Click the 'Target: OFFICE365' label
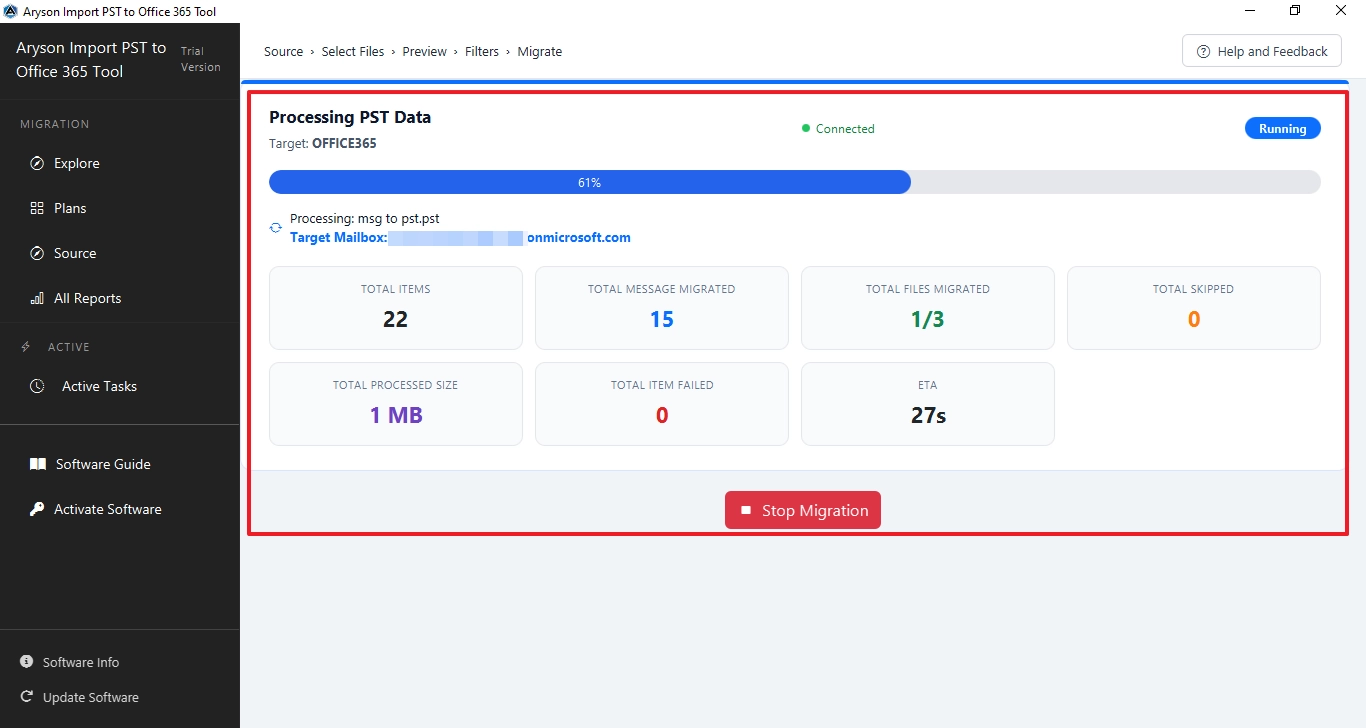 (x=323, y=143)
